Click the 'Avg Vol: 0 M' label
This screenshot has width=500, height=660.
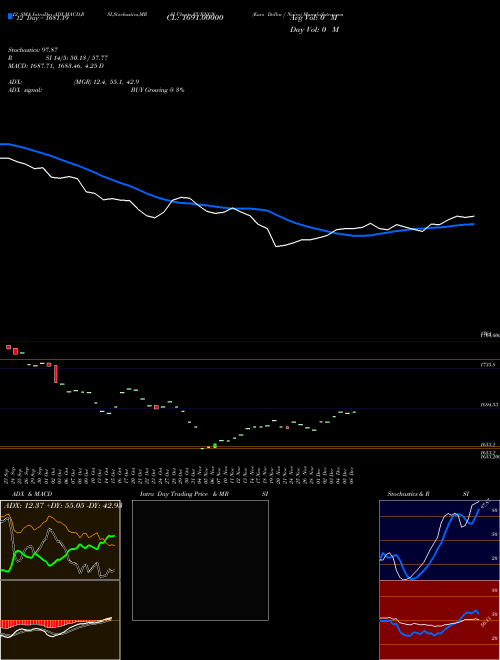[314, 19]
